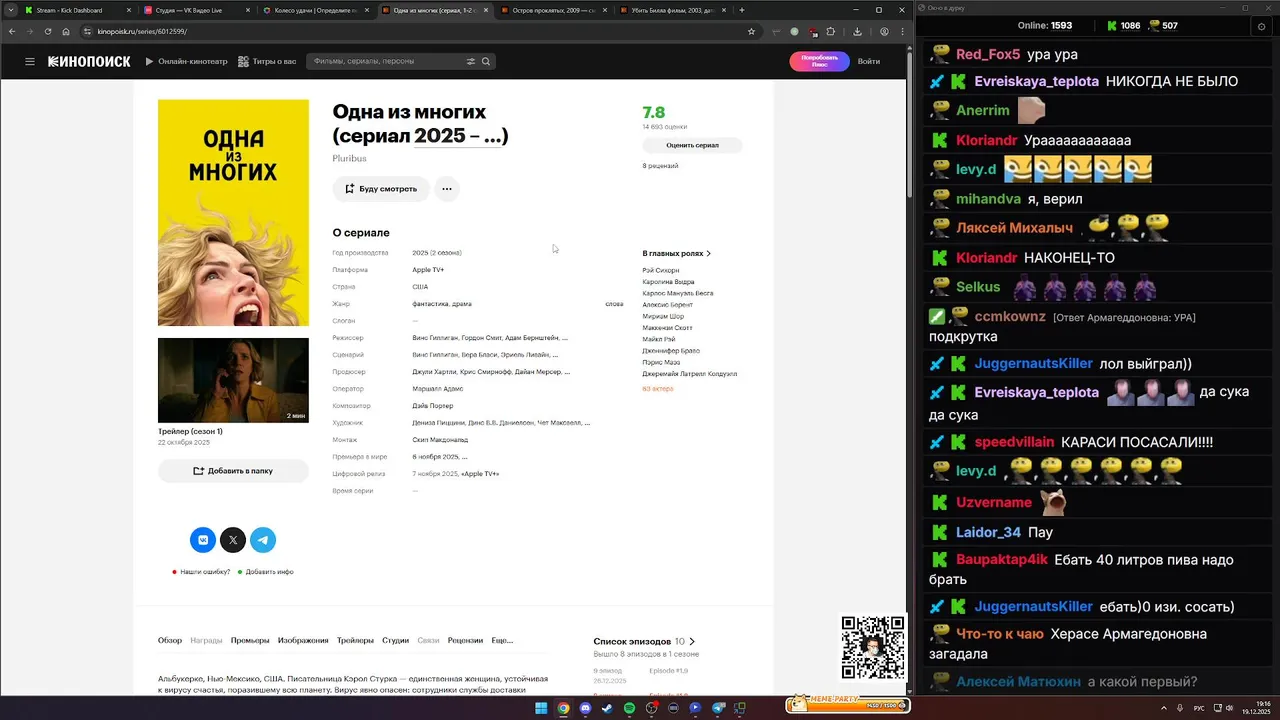Open Онлайн-кинотеатр link
Viewport: 1280px width, 720px height.
click(186, 61)
